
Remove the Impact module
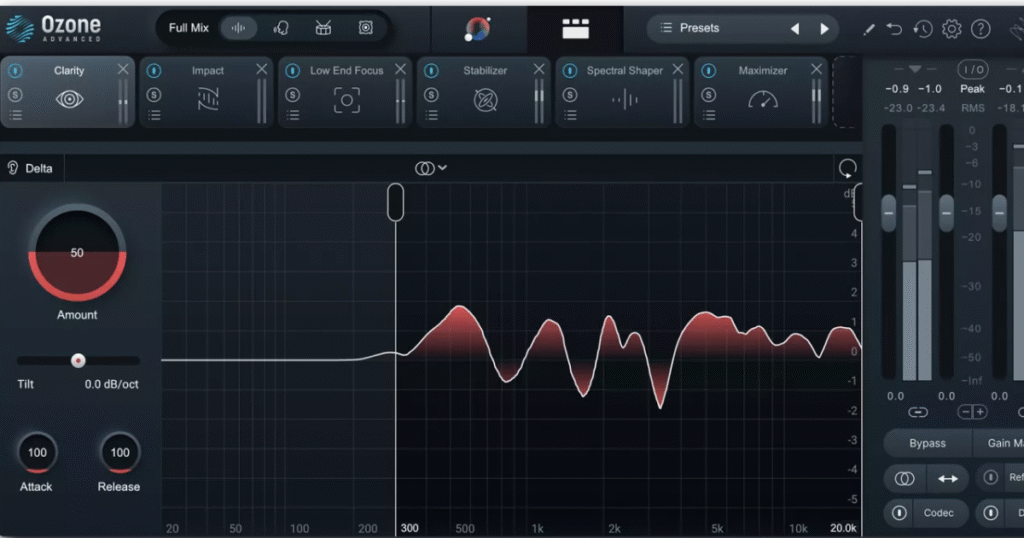[x=262, y=69]
